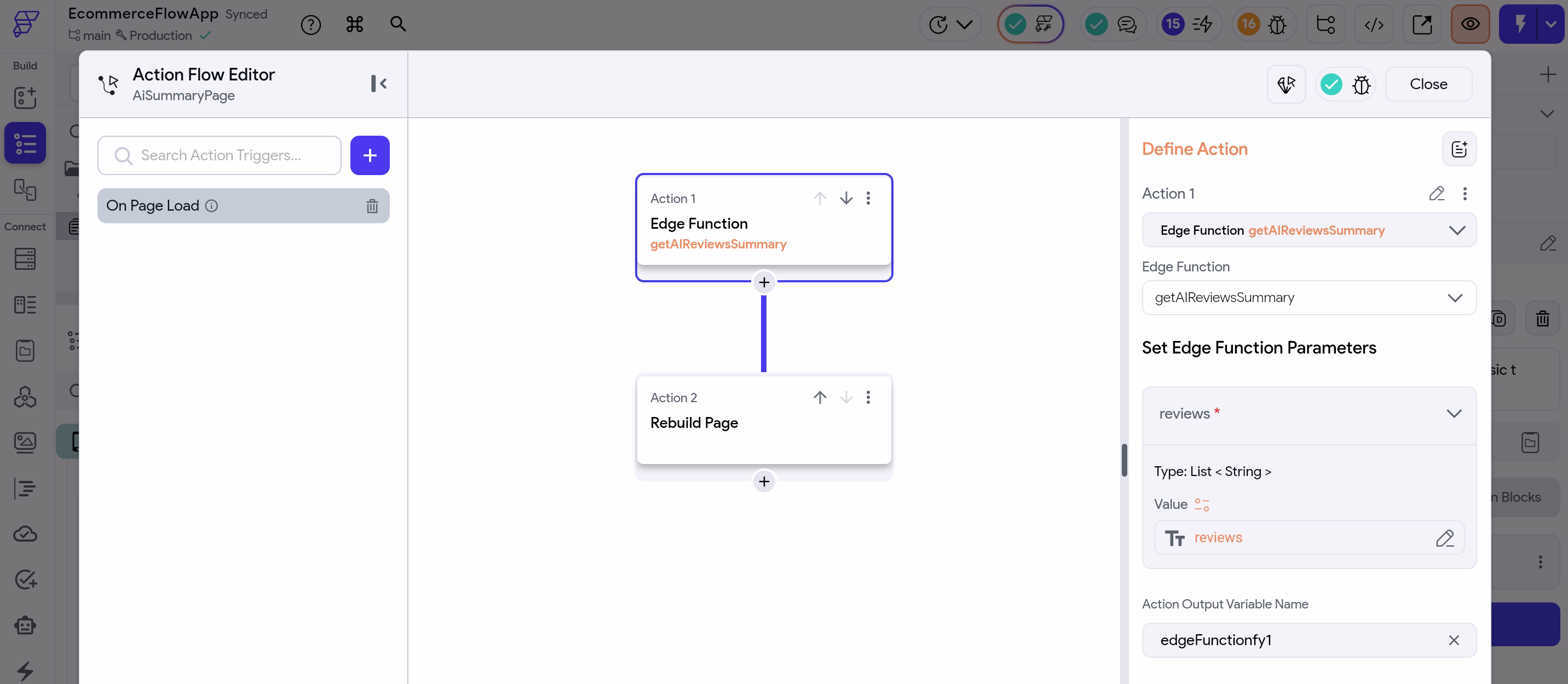Collapse the Action Flow Editor side panel
This screenshot has height=684, width=1568.
[x=379, y=83]
